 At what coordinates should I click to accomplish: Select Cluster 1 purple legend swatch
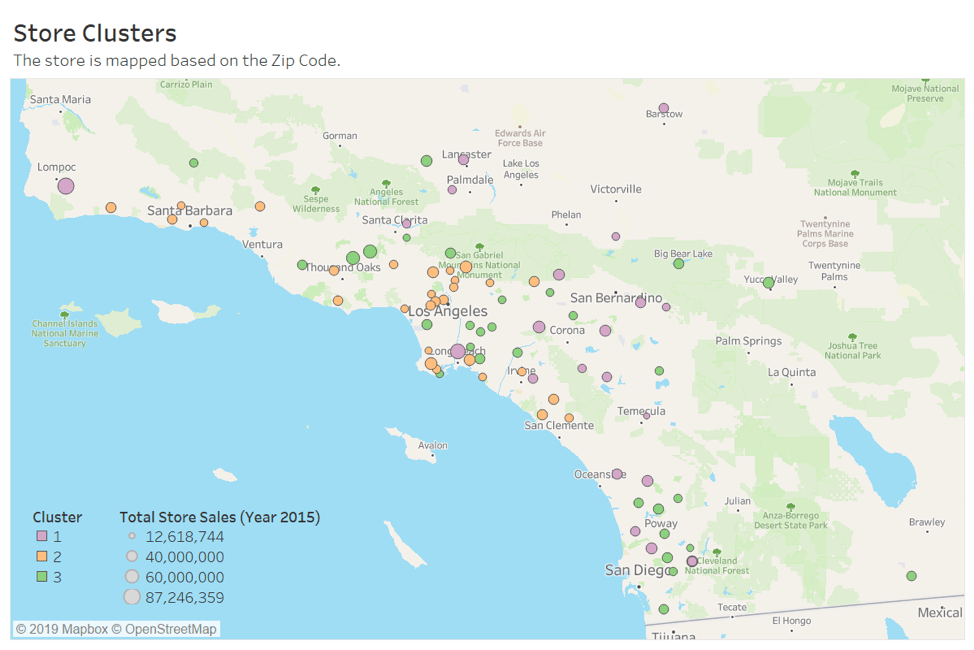(43, 537)
